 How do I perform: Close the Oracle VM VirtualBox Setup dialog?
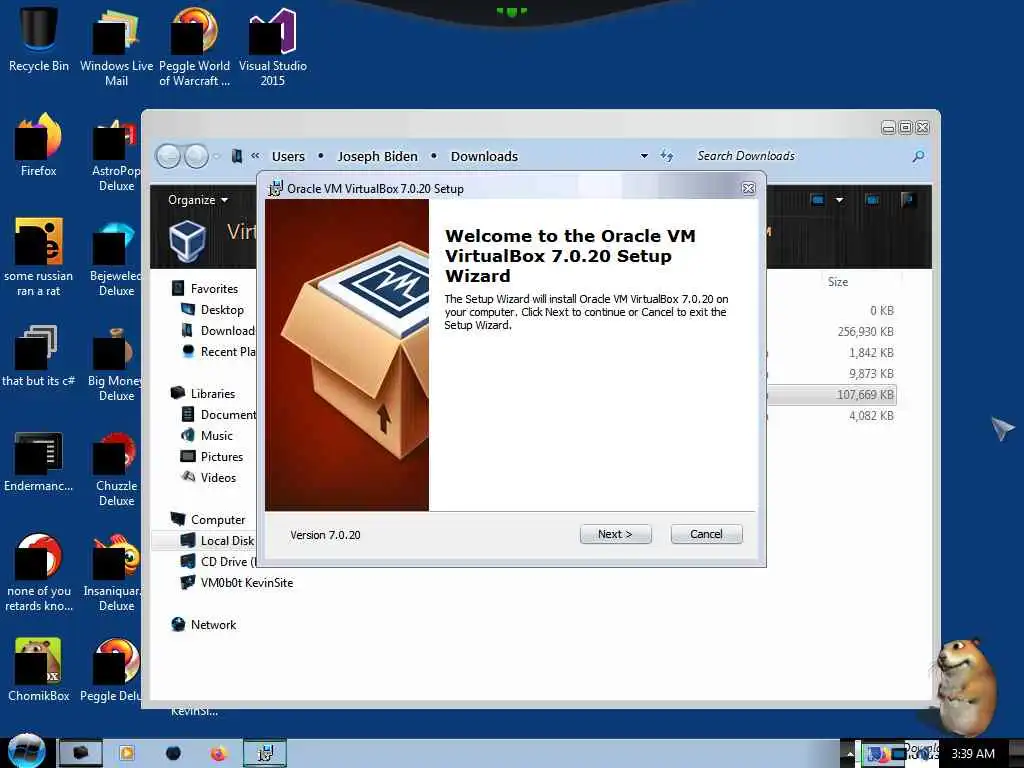click(748, 189)
